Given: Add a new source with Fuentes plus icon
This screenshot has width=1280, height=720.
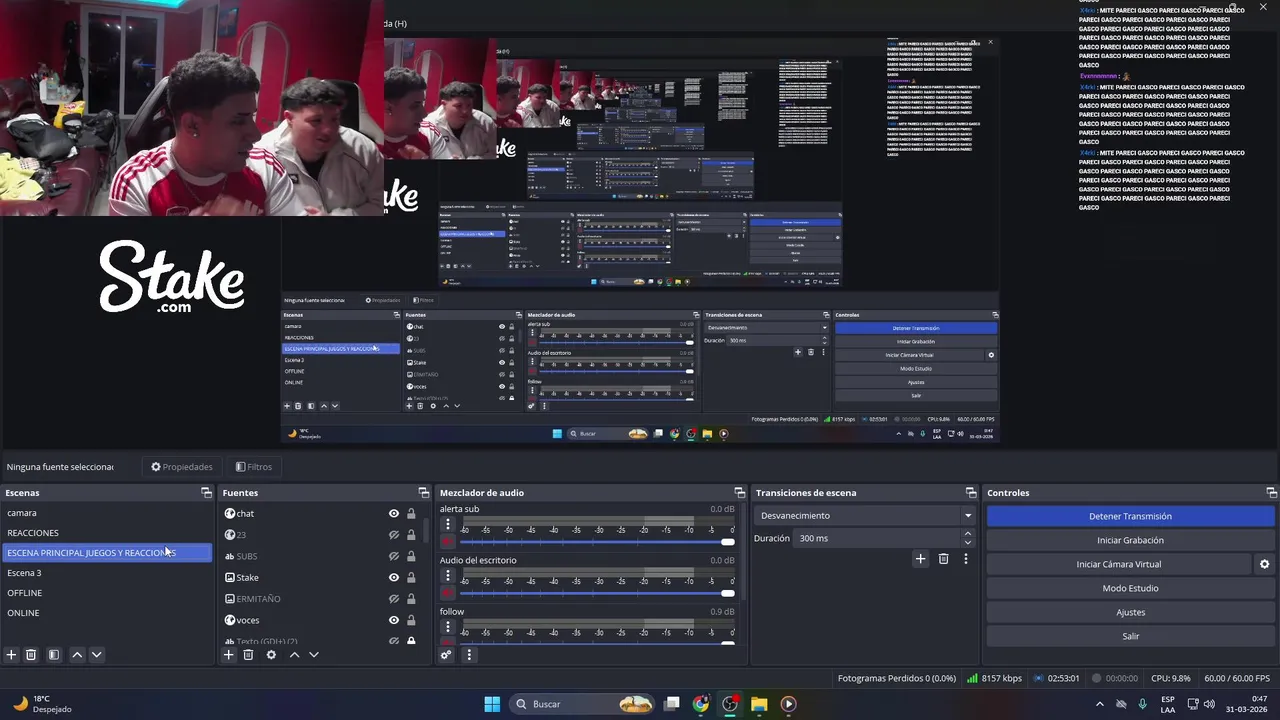Looking at the screenshot, I should [228, 655].
